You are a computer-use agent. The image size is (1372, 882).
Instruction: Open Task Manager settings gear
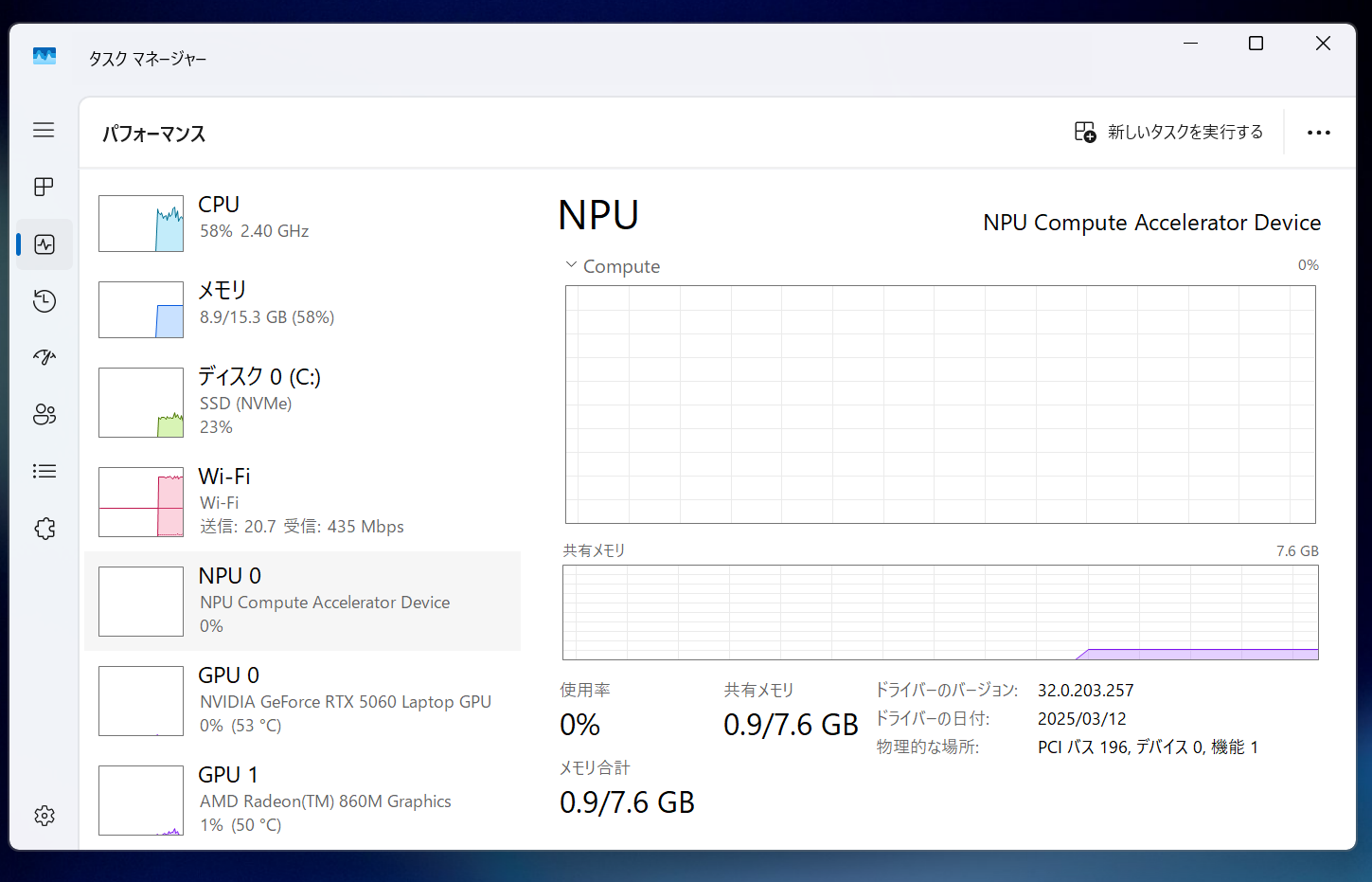[45, 816]
